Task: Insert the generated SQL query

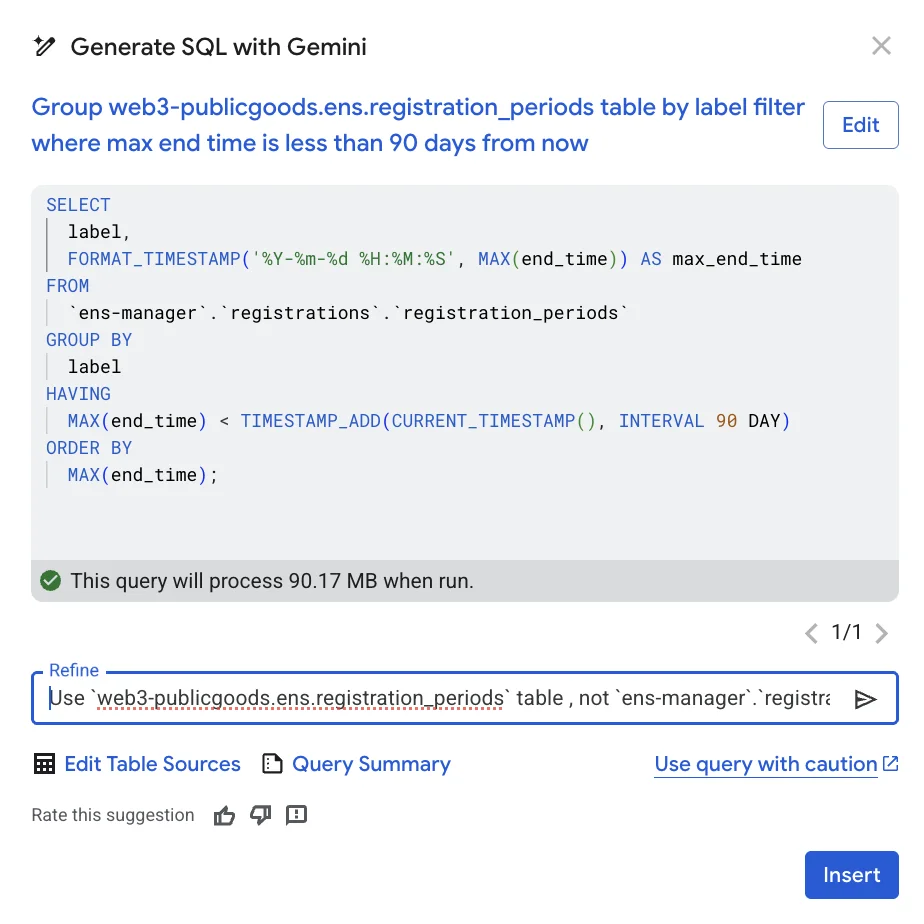Action: pos(851,874)
